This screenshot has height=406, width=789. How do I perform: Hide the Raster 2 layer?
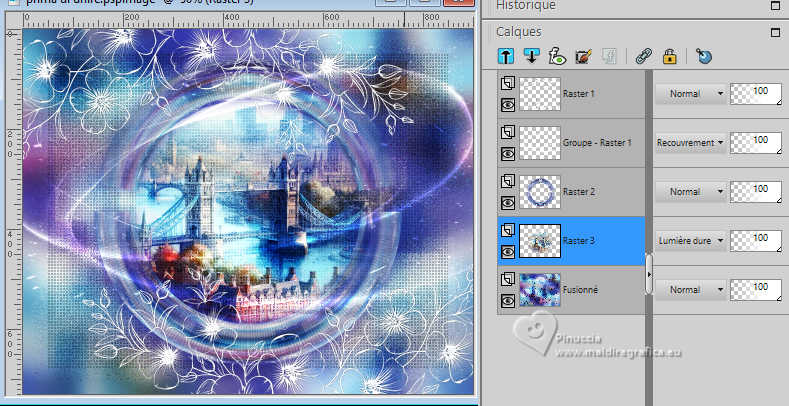(x=508, y=203)
